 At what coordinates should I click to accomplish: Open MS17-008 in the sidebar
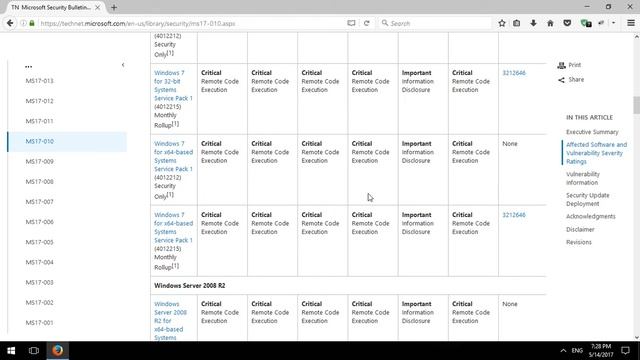coord(40,182)
